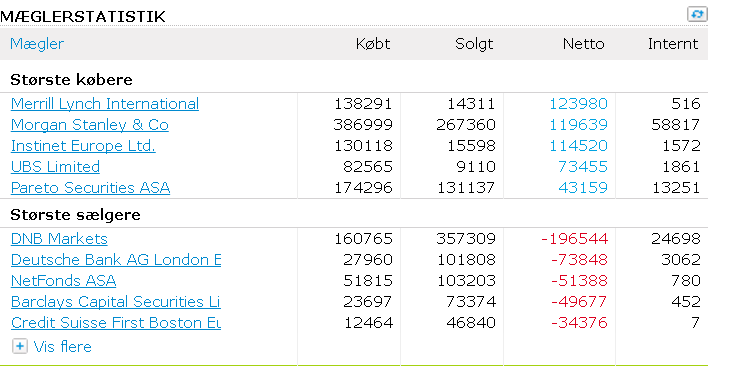733x367 pixels.
Task: Click the Netto column header
Action: (x=583, y=43)
